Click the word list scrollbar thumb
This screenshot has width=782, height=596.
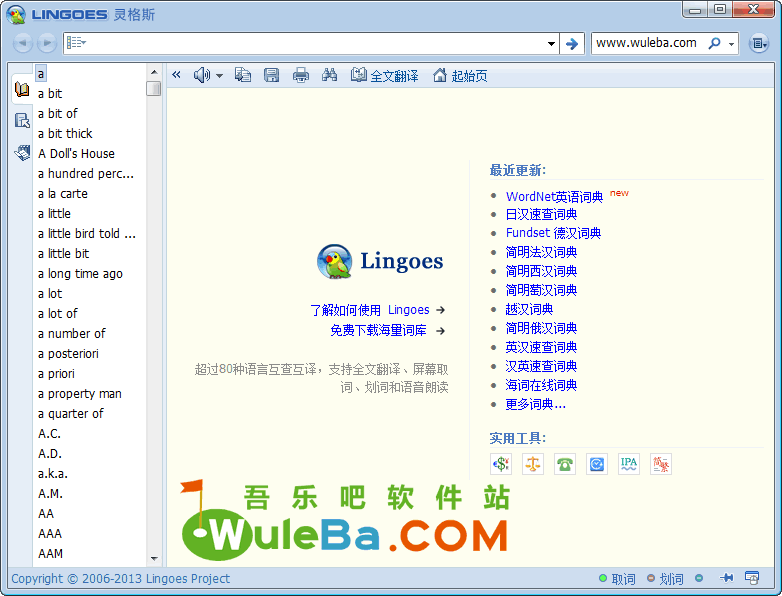[154, 88]
